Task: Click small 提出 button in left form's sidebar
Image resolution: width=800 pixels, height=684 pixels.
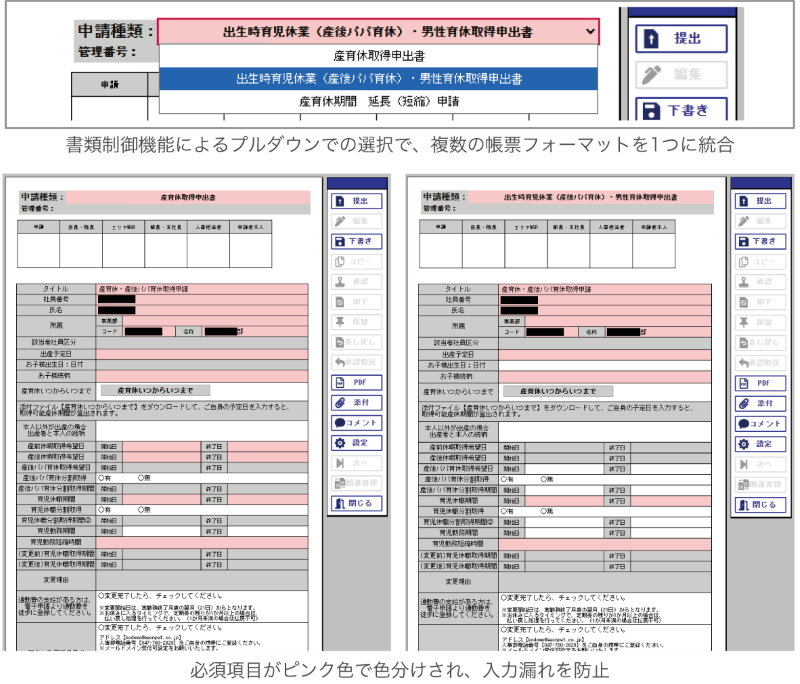Action: pyautogui.click(x=357, y=201)
